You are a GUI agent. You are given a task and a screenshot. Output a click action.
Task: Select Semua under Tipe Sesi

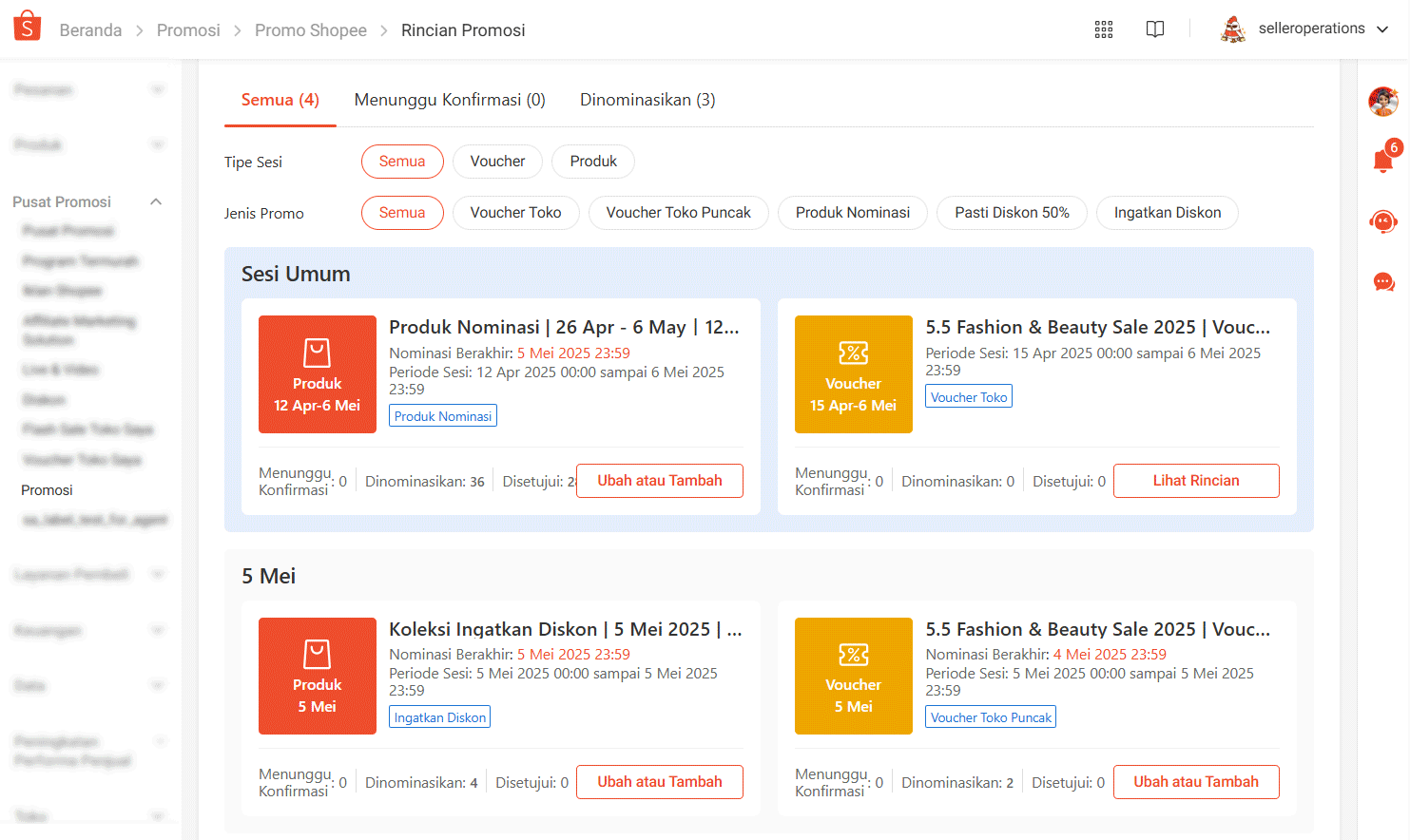402,162
